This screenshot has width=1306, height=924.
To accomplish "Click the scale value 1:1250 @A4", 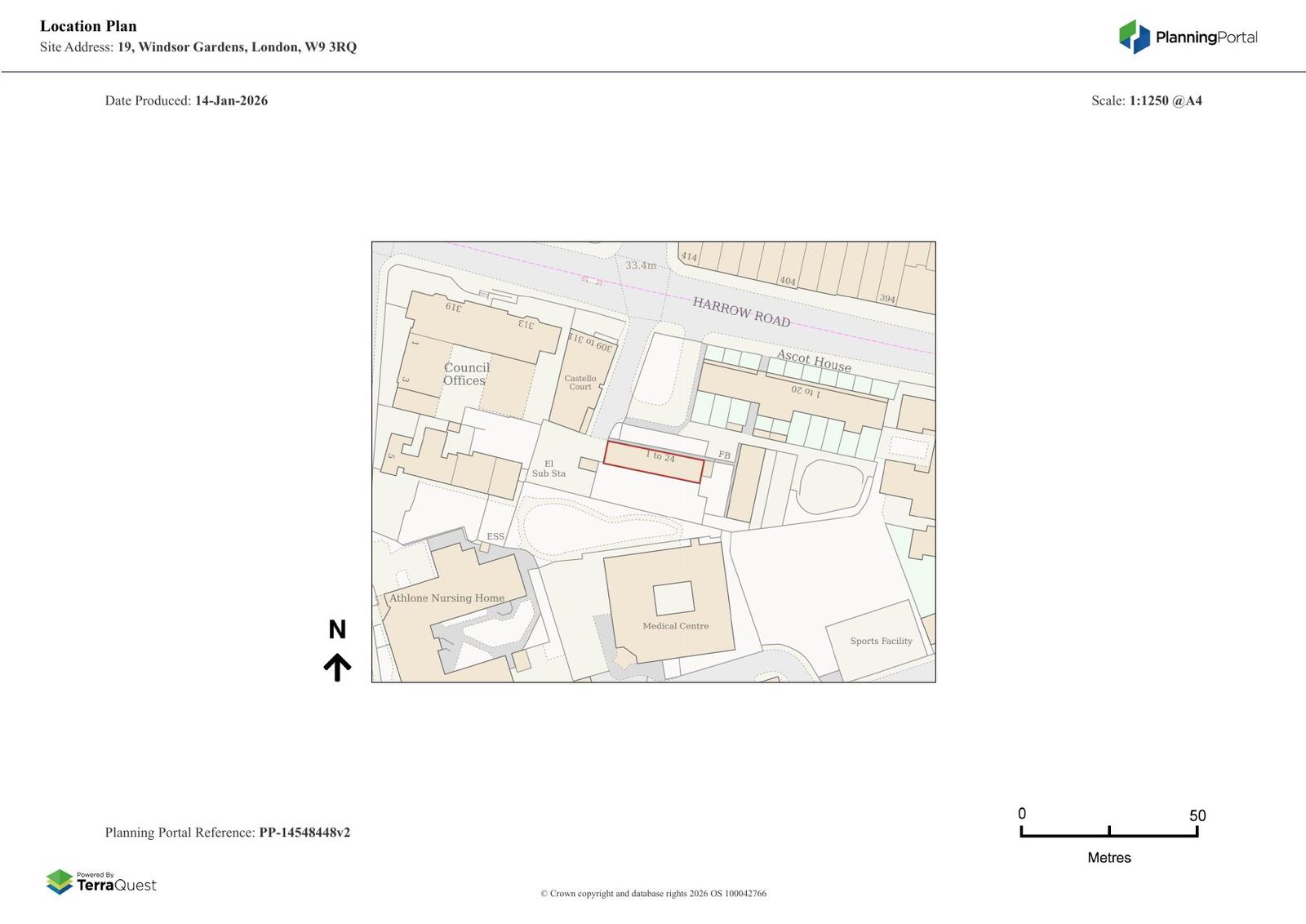I will click(x=1165, y=100).
